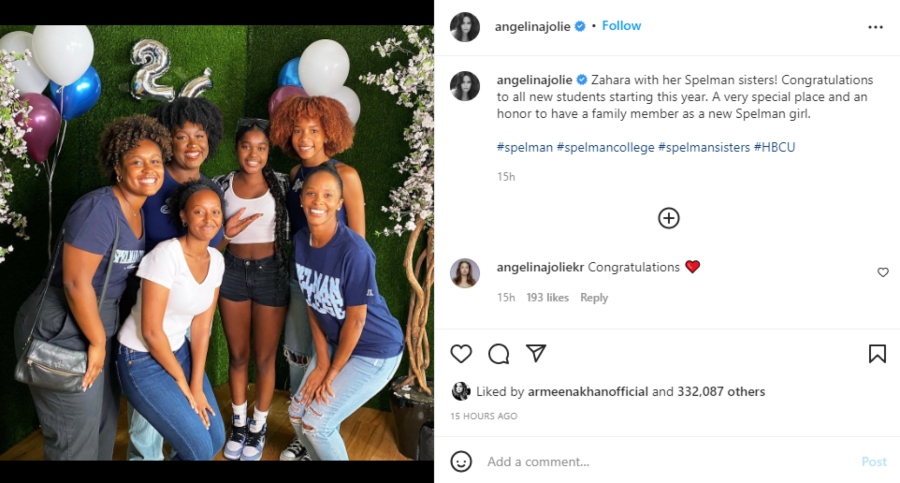
Task: Visit the #HBCU hashtag page
Action: click(774, 147)
